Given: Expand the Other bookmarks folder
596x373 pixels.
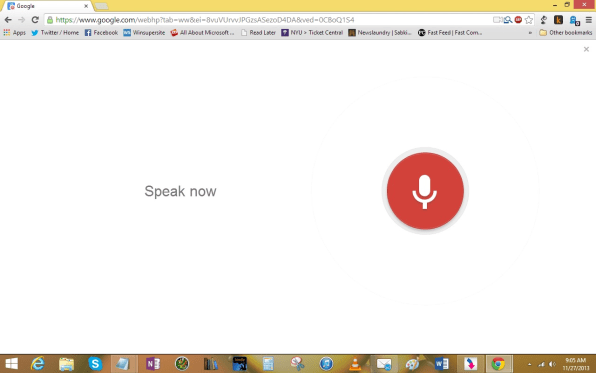Looking at the screenshot, I should 566,33.
